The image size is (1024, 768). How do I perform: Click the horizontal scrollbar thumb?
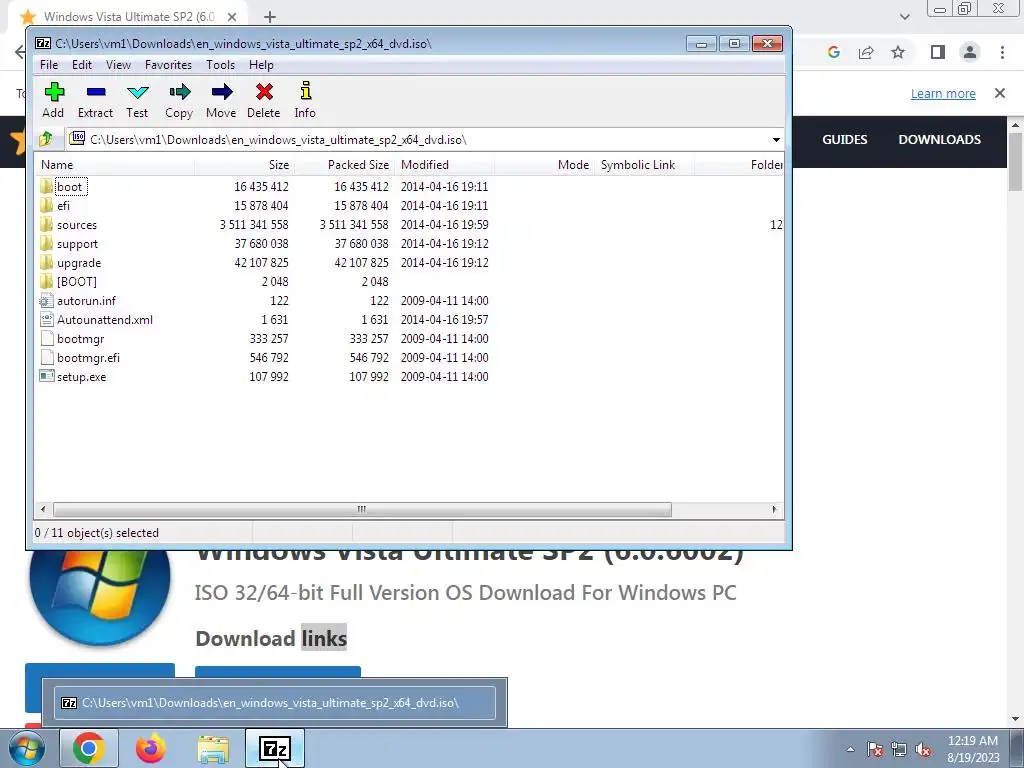[362, 509]
